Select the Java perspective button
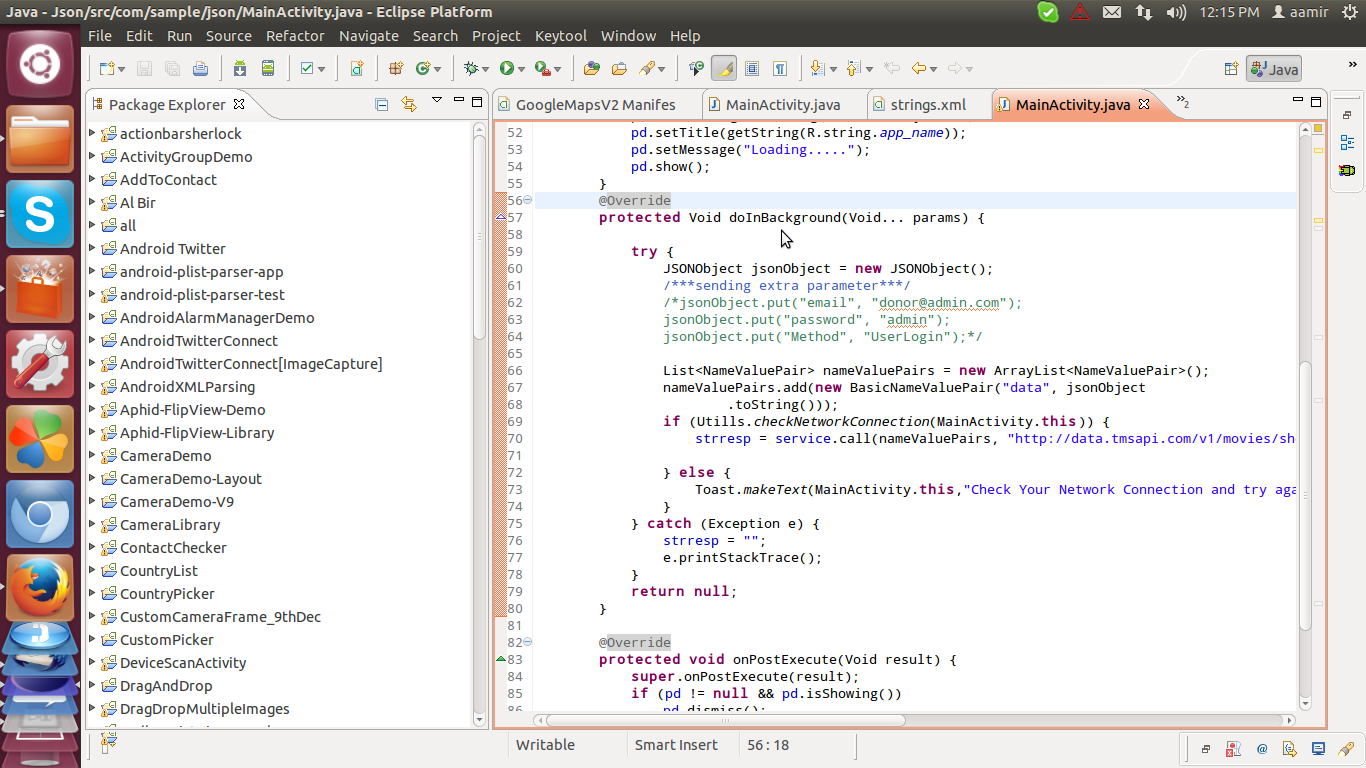This screenshot has height=768, width=1366. pyautogui.click(x=1274, y=69)
